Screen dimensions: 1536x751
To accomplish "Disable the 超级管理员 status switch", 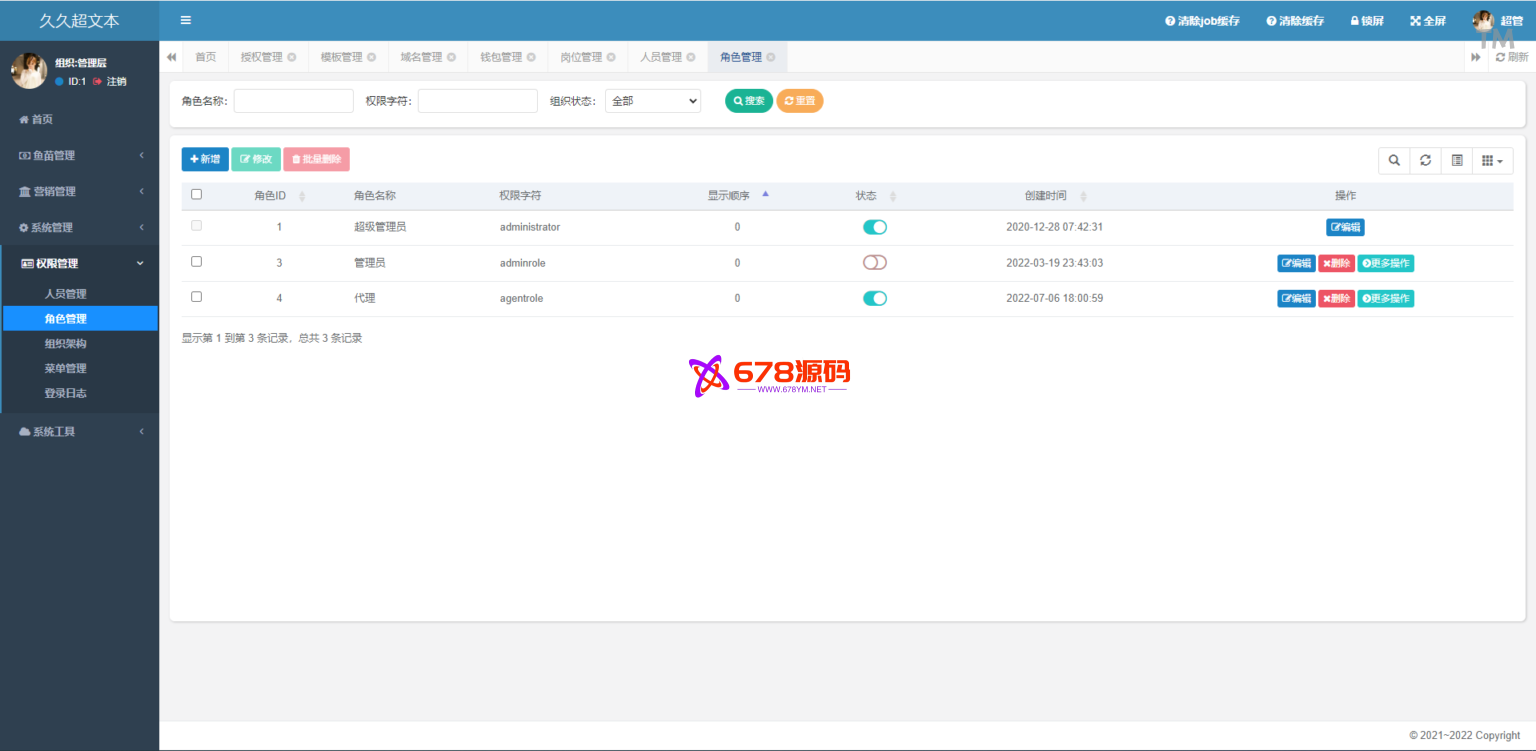I will coord(875,227).
